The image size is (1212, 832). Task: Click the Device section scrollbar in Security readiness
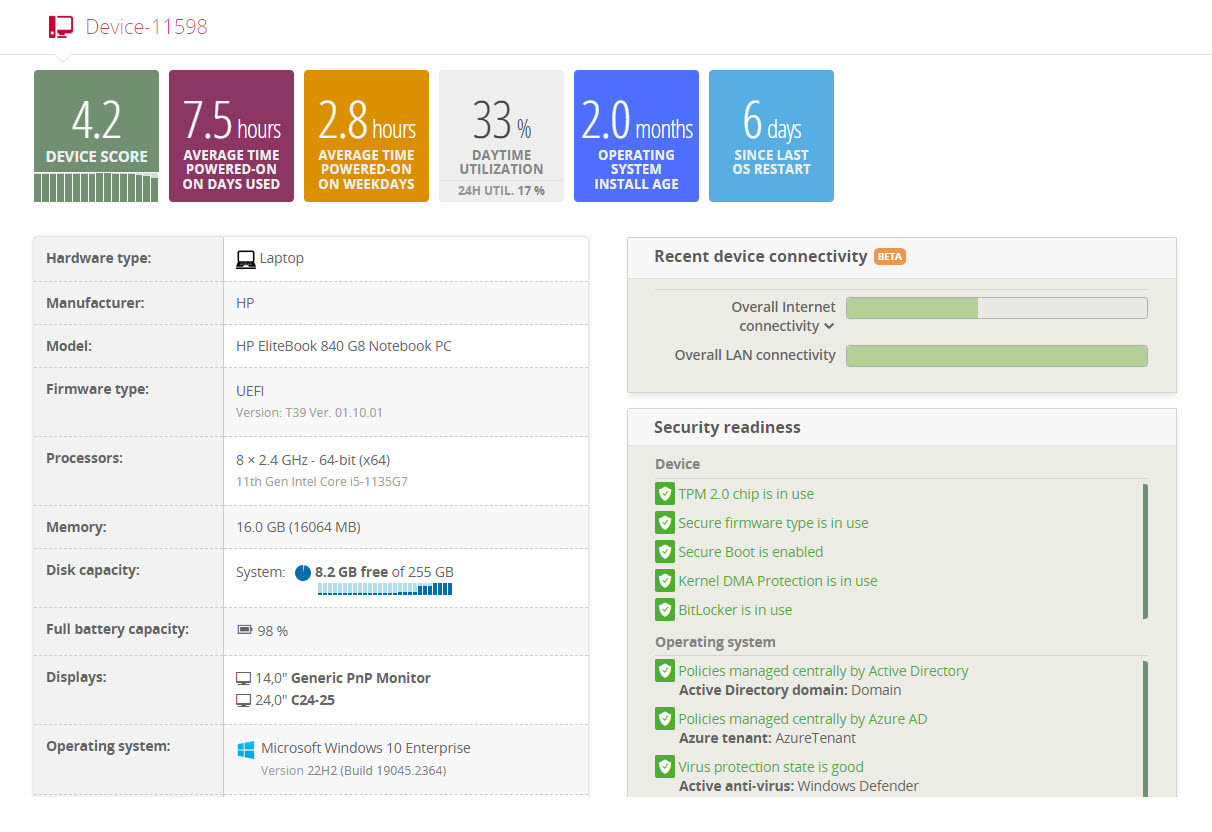(x=1145, y=552)
